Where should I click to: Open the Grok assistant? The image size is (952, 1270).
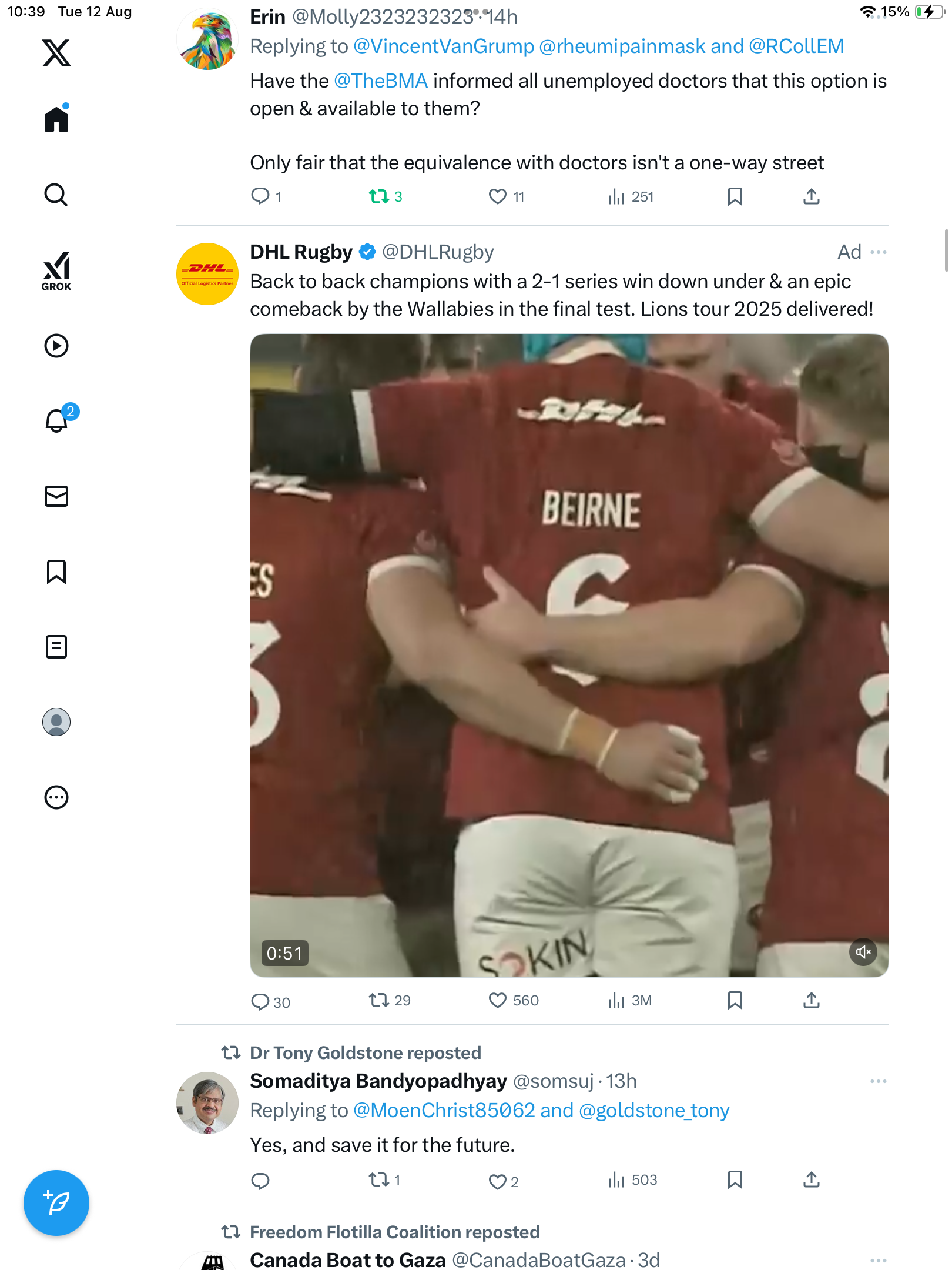[x=56, y=271]
